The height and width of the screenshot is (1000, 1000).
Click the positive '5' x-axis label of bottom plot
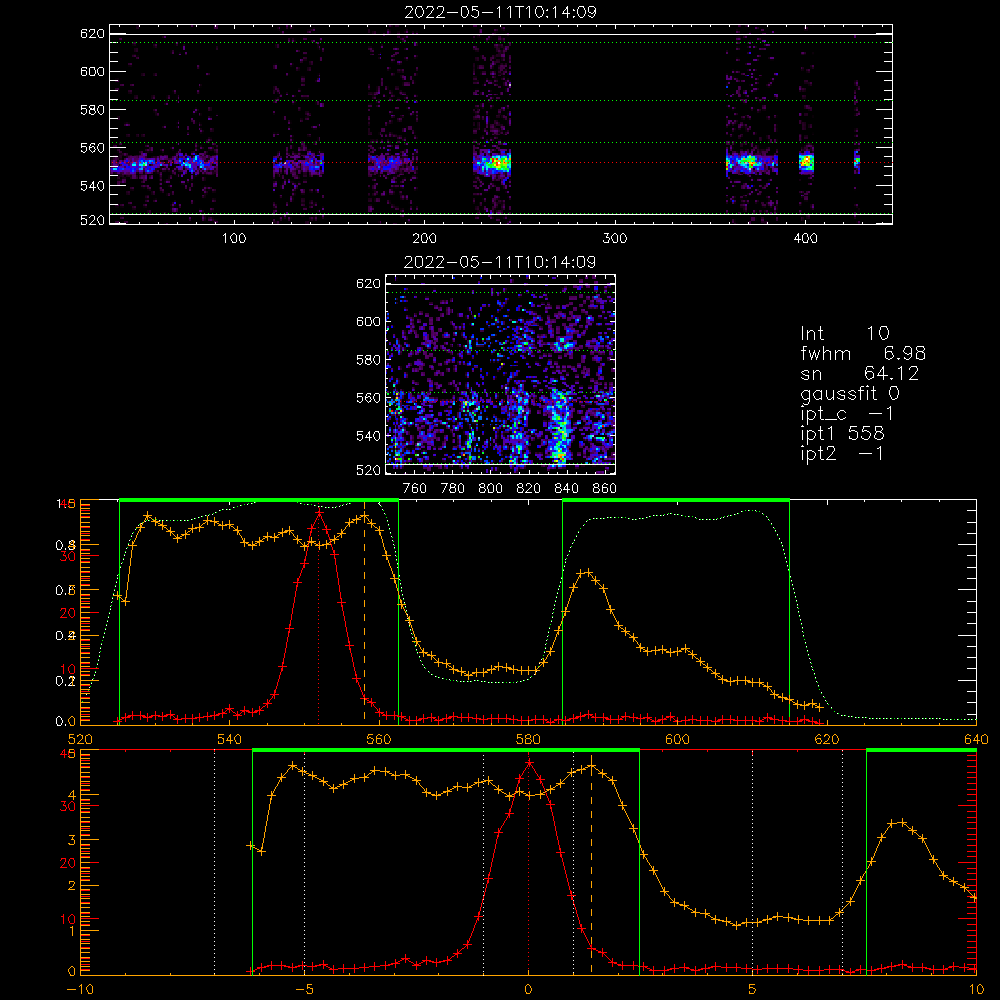(753, 990)
